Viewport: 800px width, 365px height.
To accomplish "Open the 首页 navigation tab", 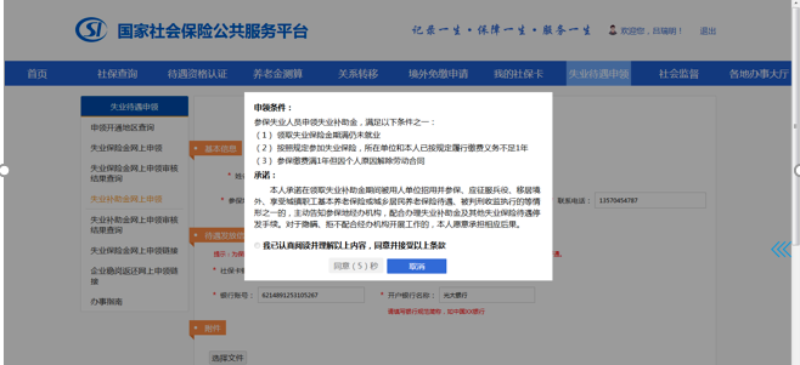I will [37, 74].
